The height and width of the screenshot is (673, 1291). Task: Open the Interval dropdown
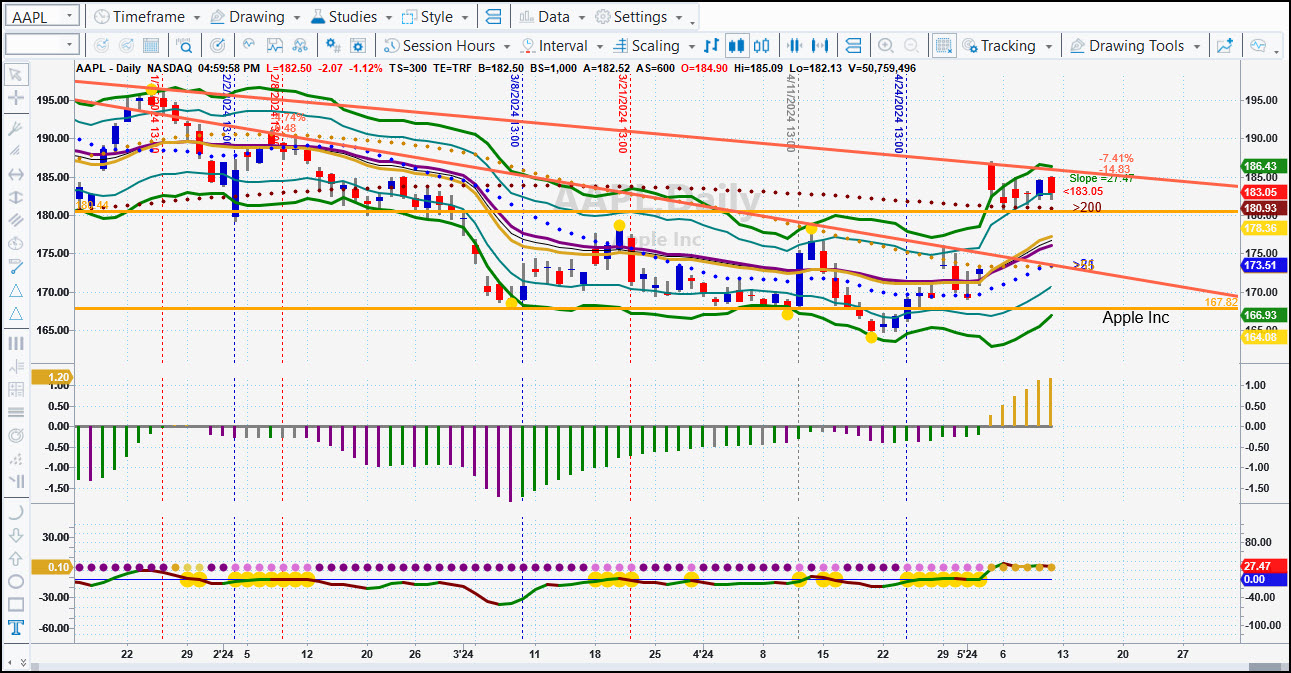(560, 46)
